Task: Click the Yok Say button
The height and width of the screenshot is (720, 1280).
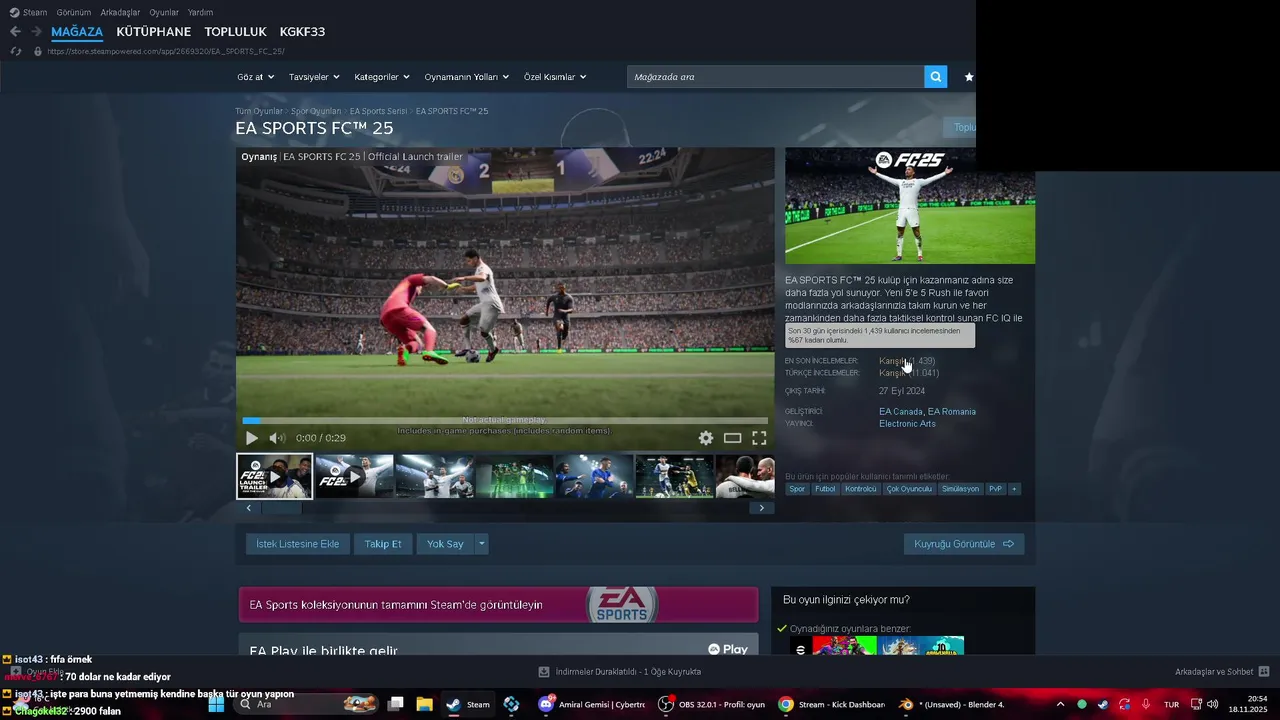Action: point(445,544)
